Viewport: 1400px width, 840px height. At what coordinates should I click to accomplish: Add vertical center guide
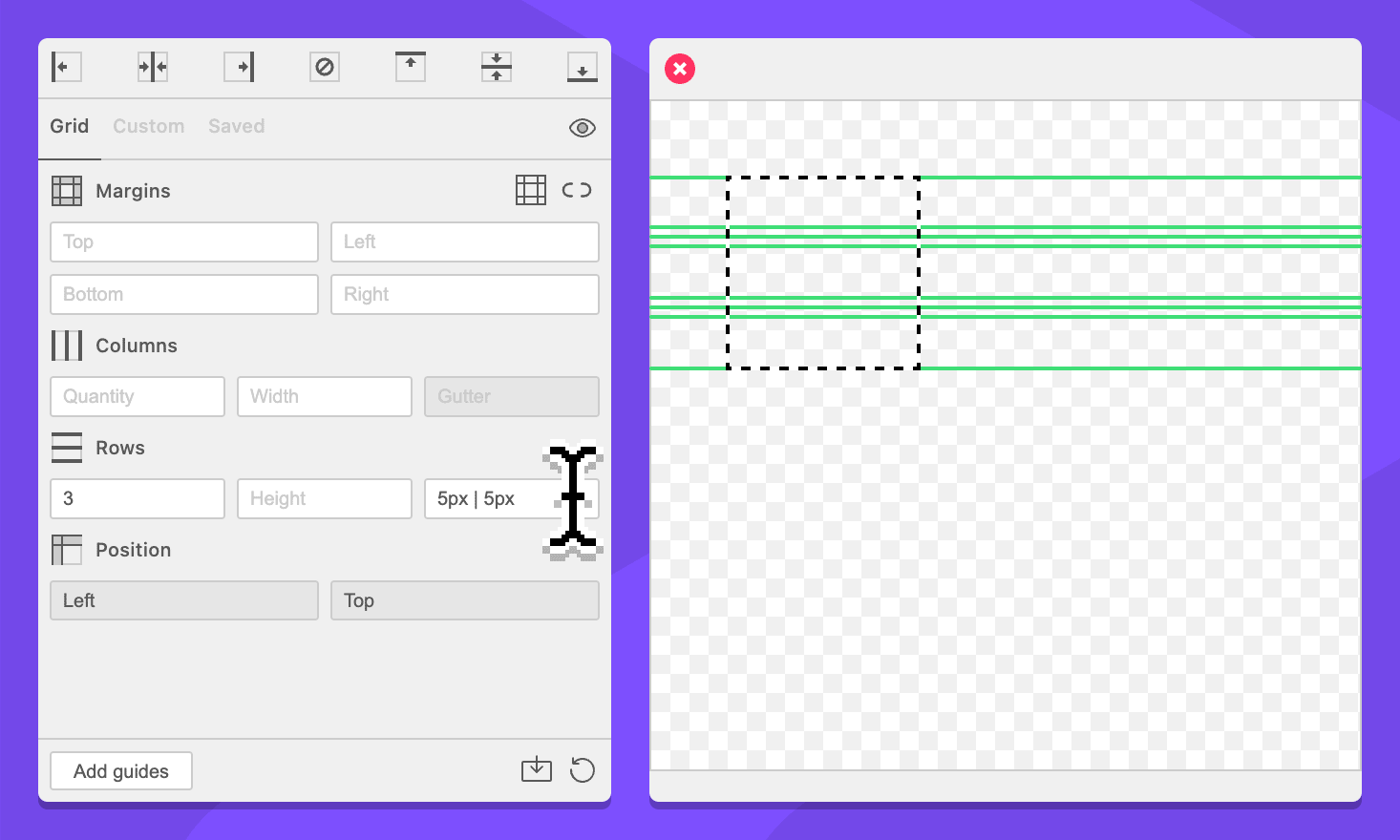coord(153,67)
